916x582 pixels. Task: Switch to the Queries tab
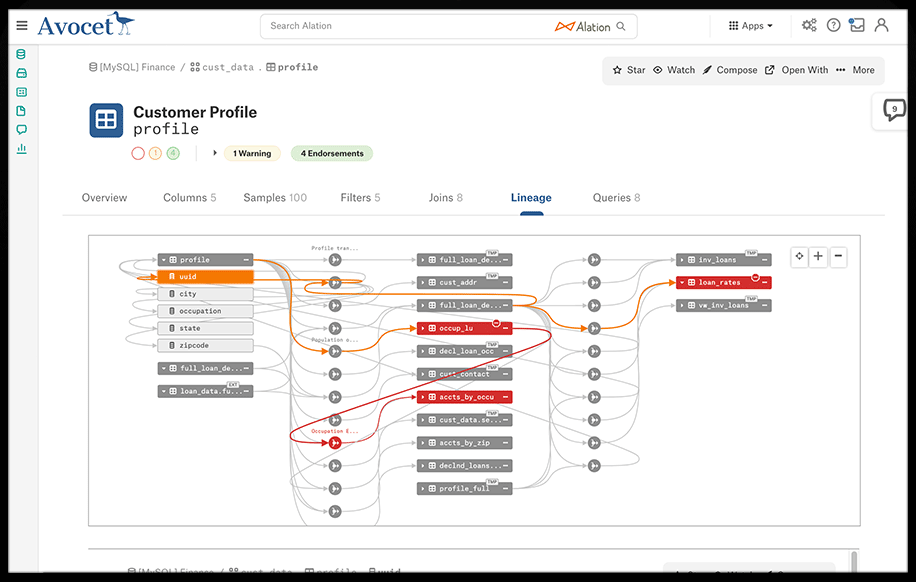[616, 198]
